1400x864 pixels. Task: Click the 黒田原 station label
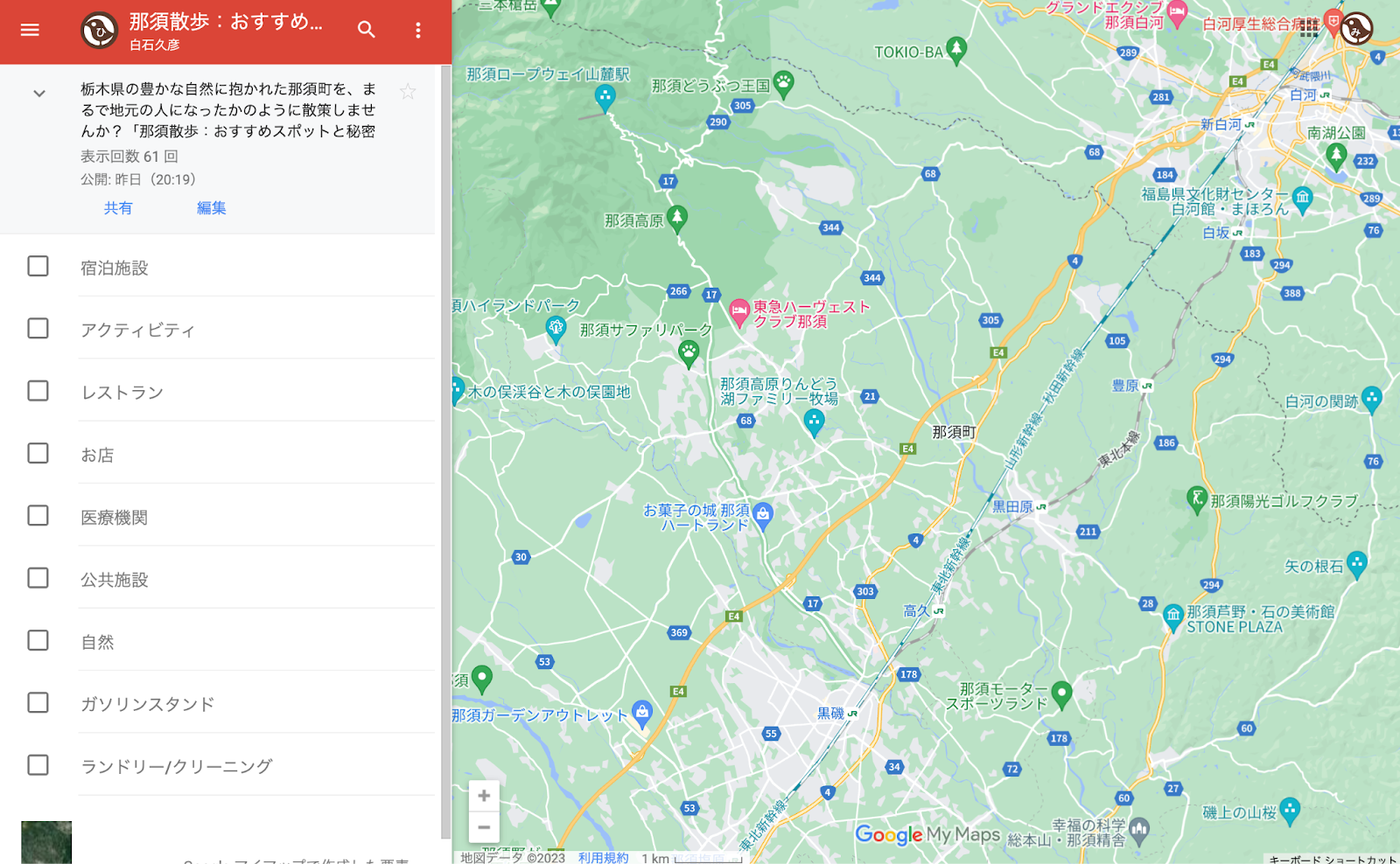pyautogui.click(x=1012, y=507)
